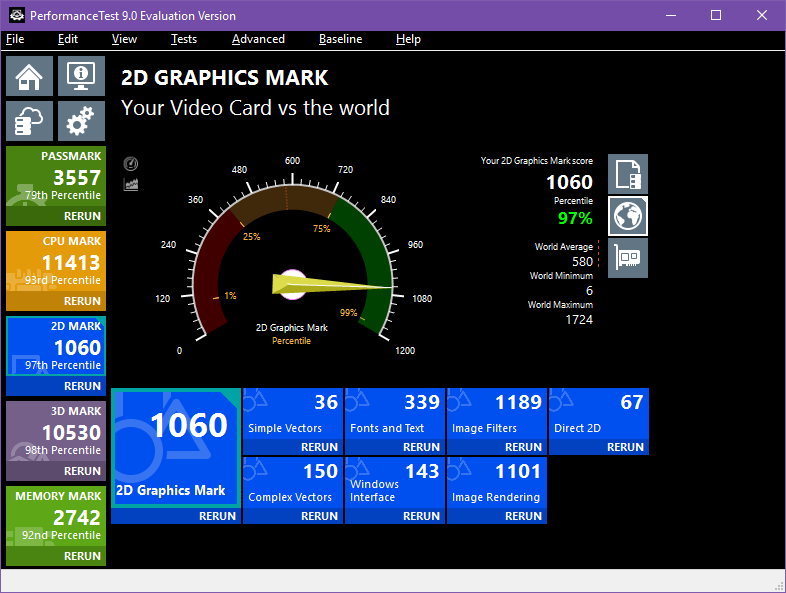This screenshot has height=593, width=786.
Task: Switch to the distribution chart view icon
Action: click(131, 184)
